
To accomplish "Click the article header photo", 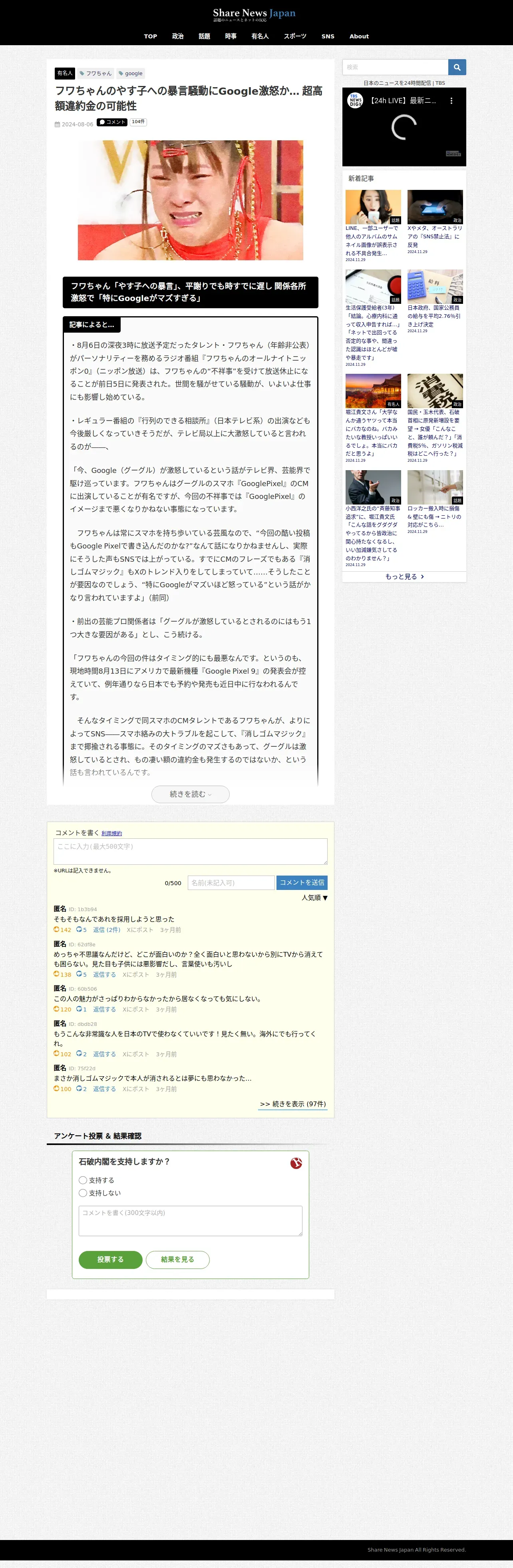I will [191, 200].
